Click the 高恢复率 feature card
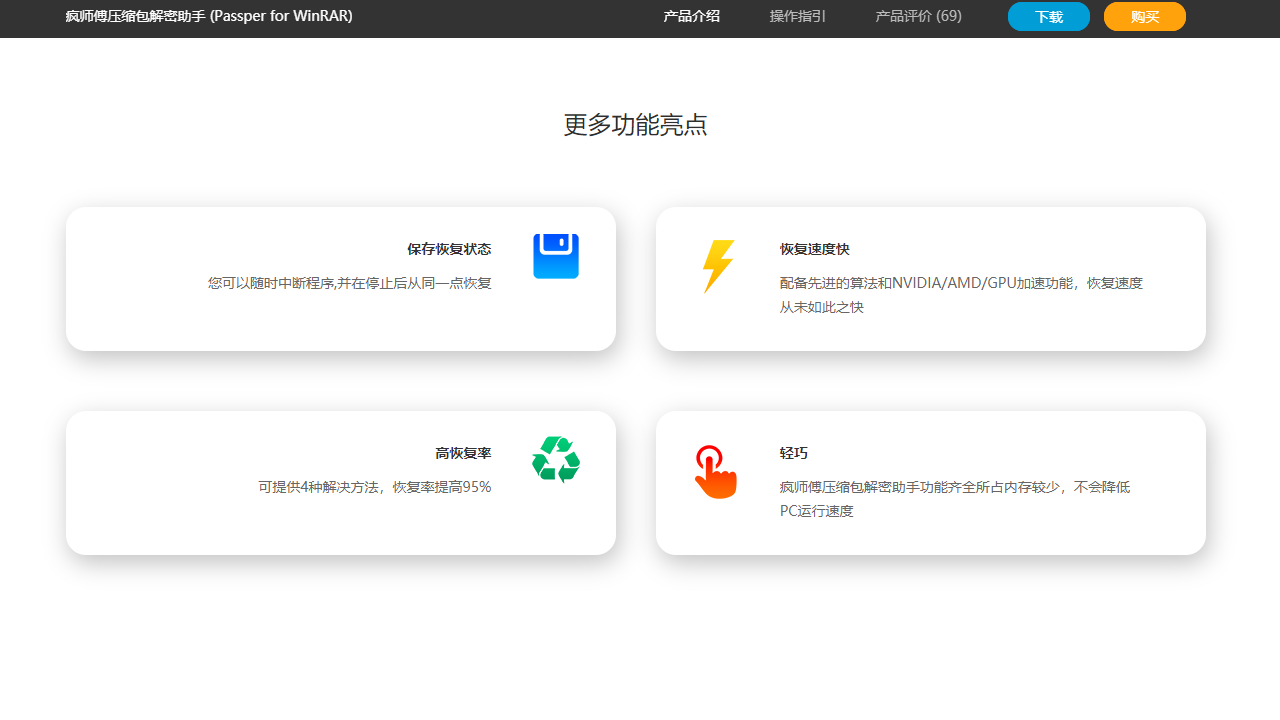Image resolution: width=1280 pixels, height=720 pixels. [x=340, y=482]
